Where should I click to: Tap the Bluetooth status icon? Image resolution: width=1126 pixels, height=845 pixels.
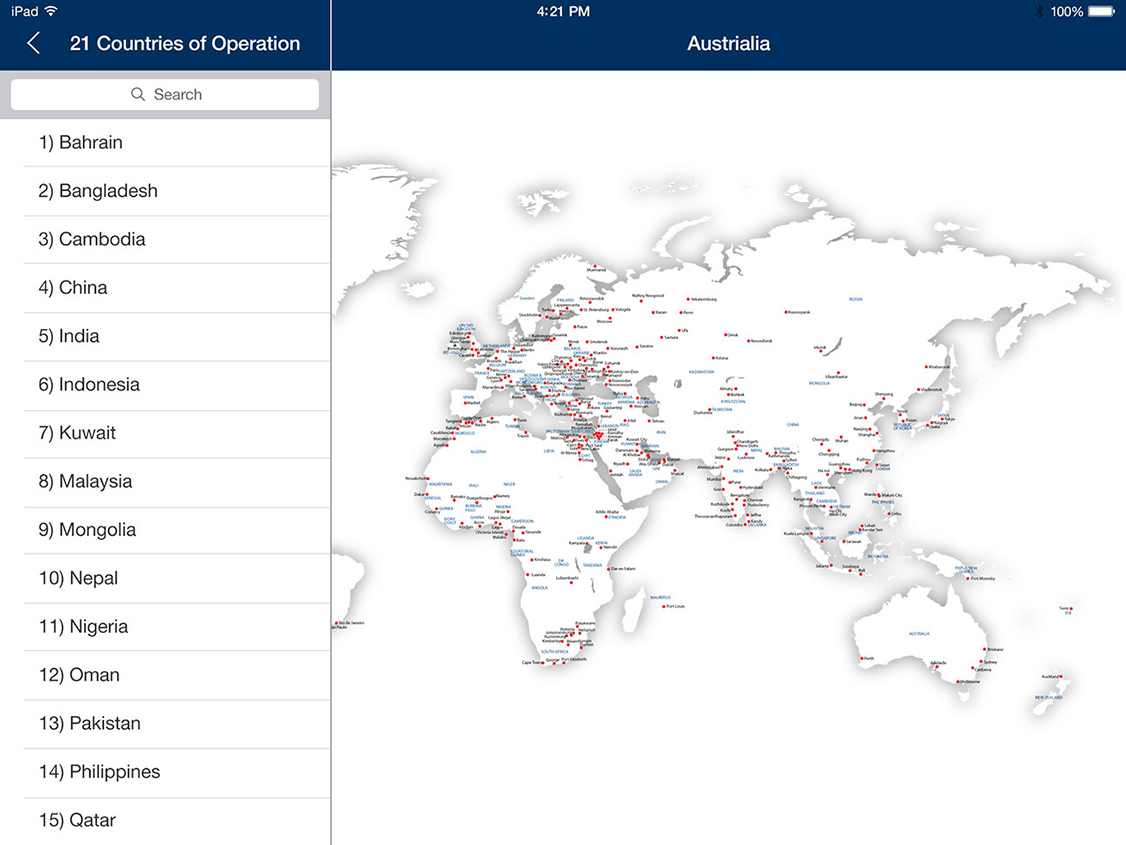click(x=1039, y=12)
